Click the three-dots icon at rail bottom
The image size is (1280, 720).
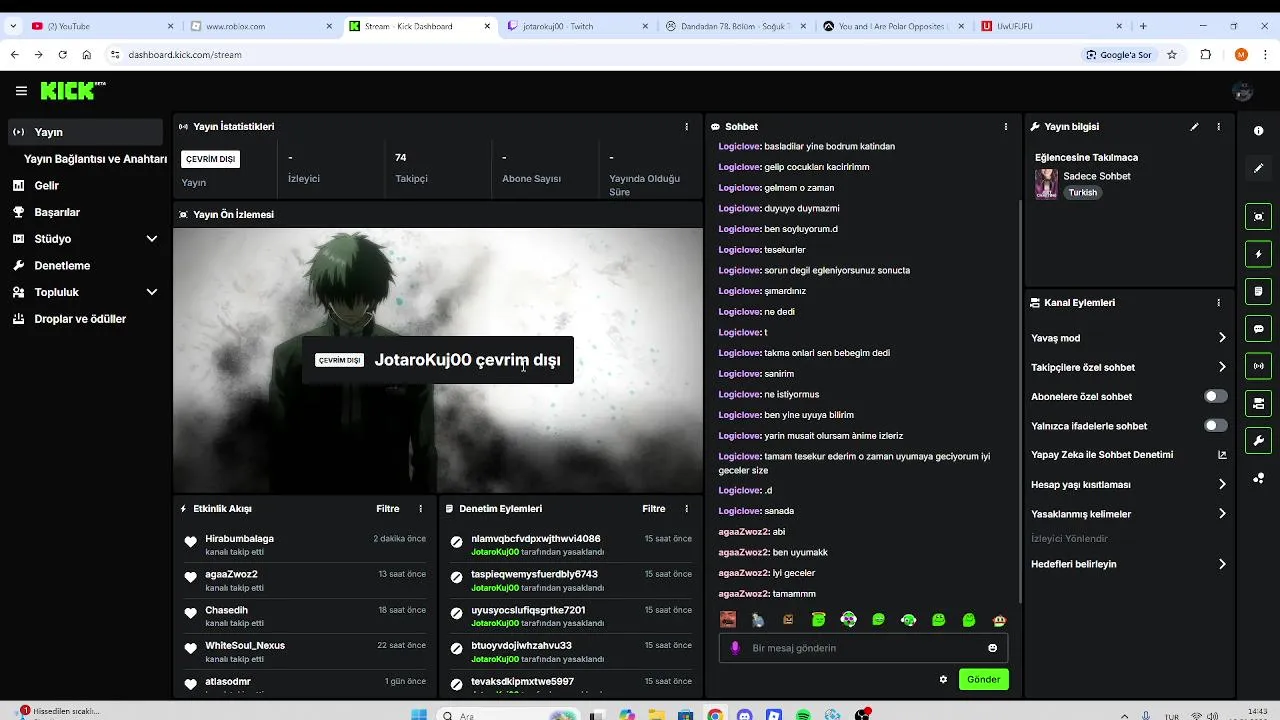tap(1259, 478)
